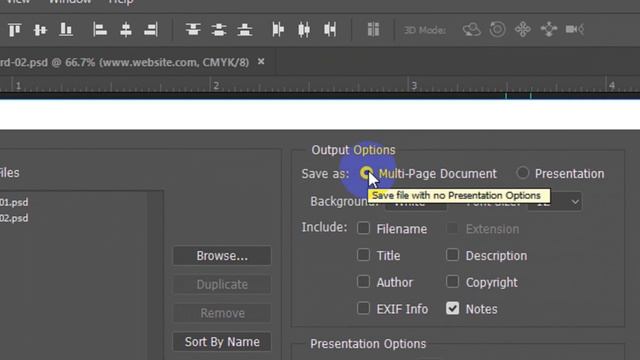Enable the EXIF Info checkbox
Image resolution: width=640 pixels, height=360 pixels.
click(x=363, y=309)
